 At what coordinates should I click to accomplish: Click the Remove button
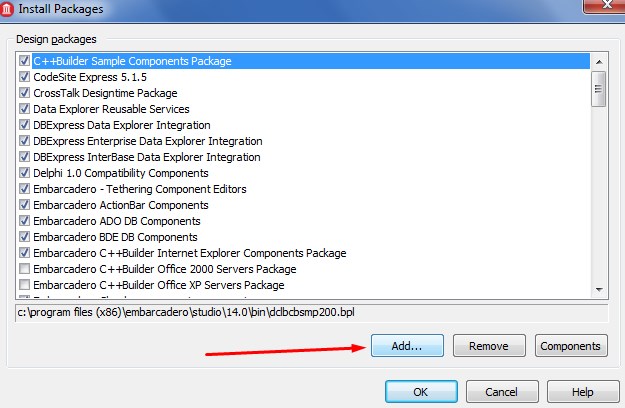click(489, 345)
